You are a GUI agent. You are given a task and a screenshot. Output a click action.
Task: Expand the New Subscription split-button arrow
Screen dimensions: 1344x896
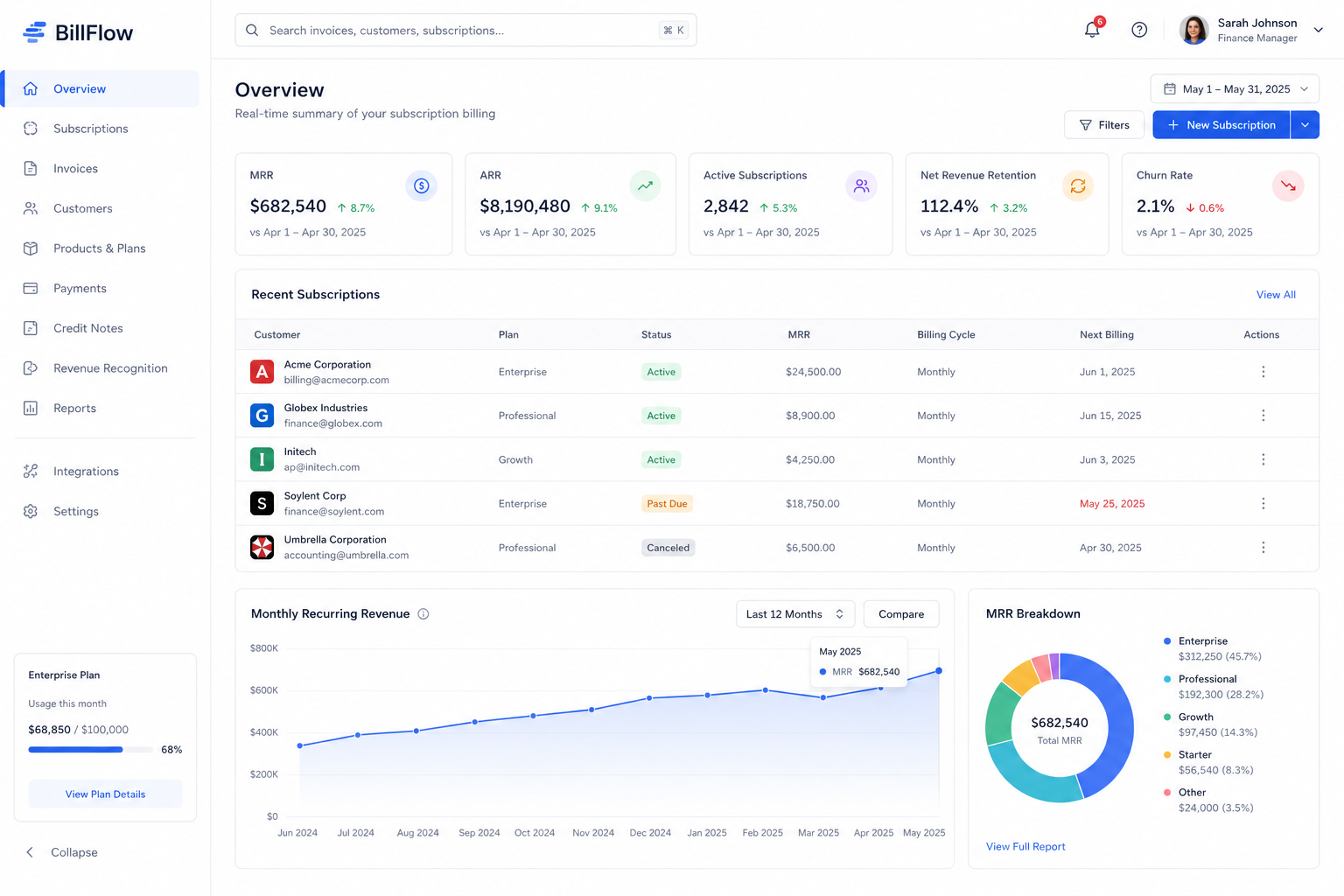[1305, 125]
